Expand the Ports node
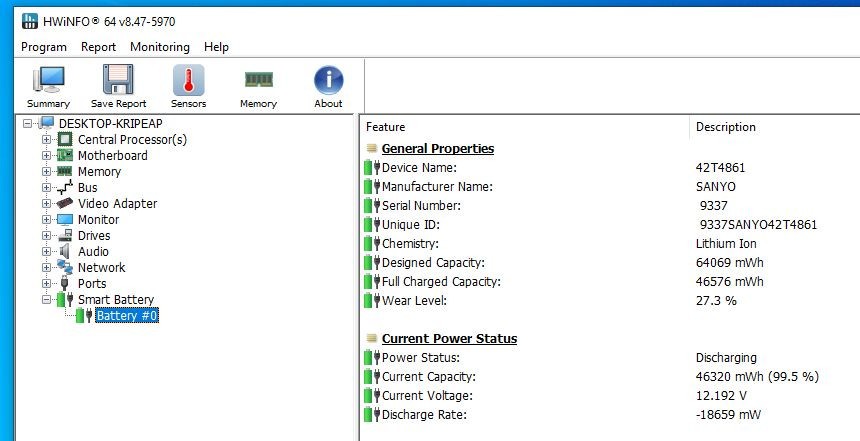 47,284
